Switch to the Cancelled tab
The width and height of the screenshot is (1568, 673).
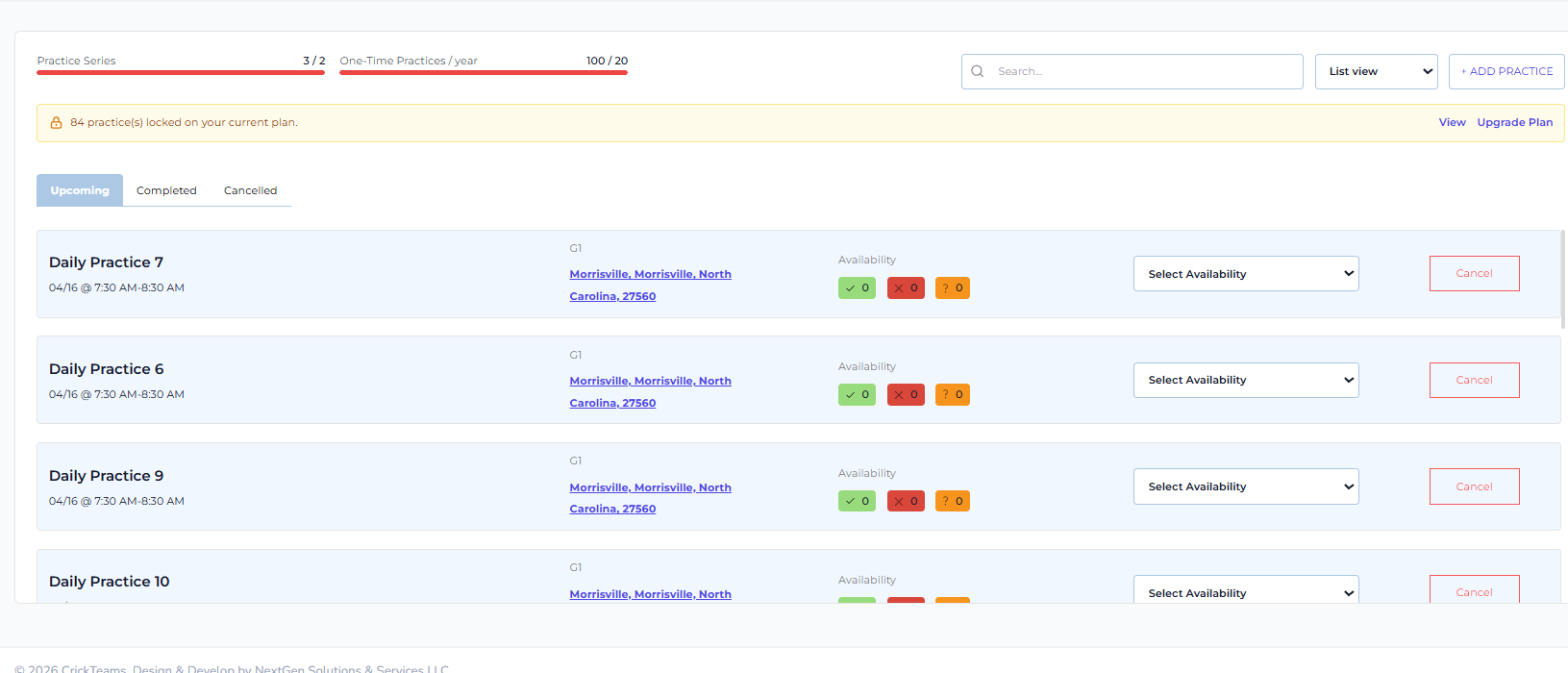250,190
